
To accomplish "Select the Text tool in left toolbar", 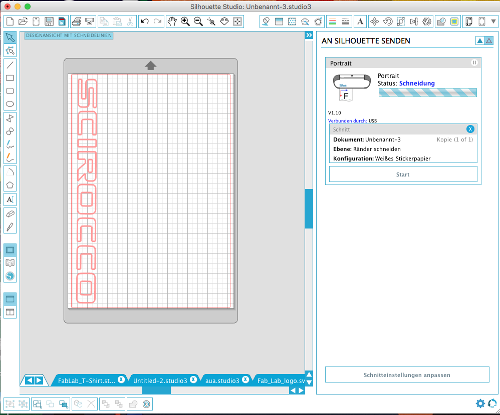I will (10, 200).
